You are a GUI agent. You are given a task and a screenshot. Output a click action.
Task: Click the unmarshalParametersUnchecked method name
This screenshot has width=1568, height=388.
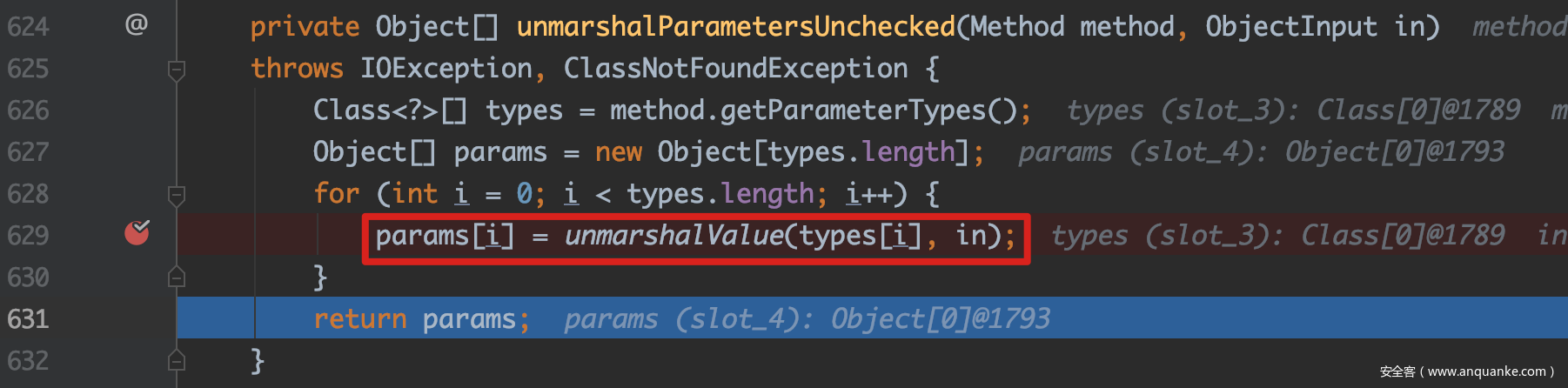(735, 27)
